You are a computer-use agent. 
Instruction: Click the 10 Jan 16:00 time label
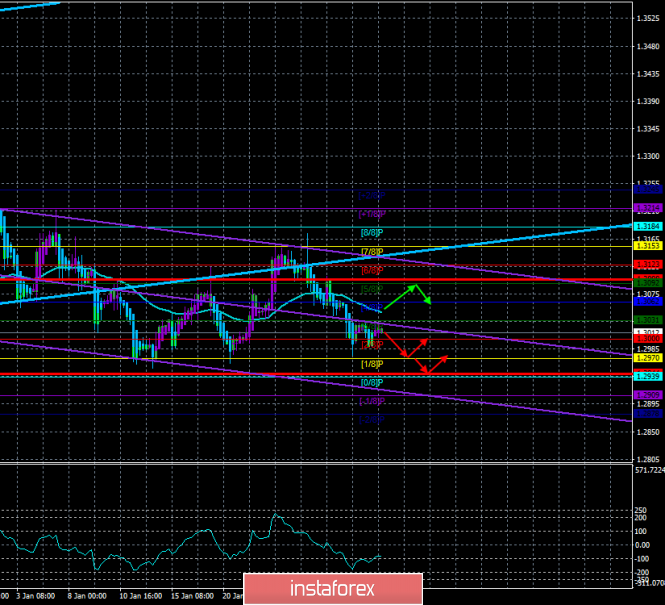click(140, 596)
